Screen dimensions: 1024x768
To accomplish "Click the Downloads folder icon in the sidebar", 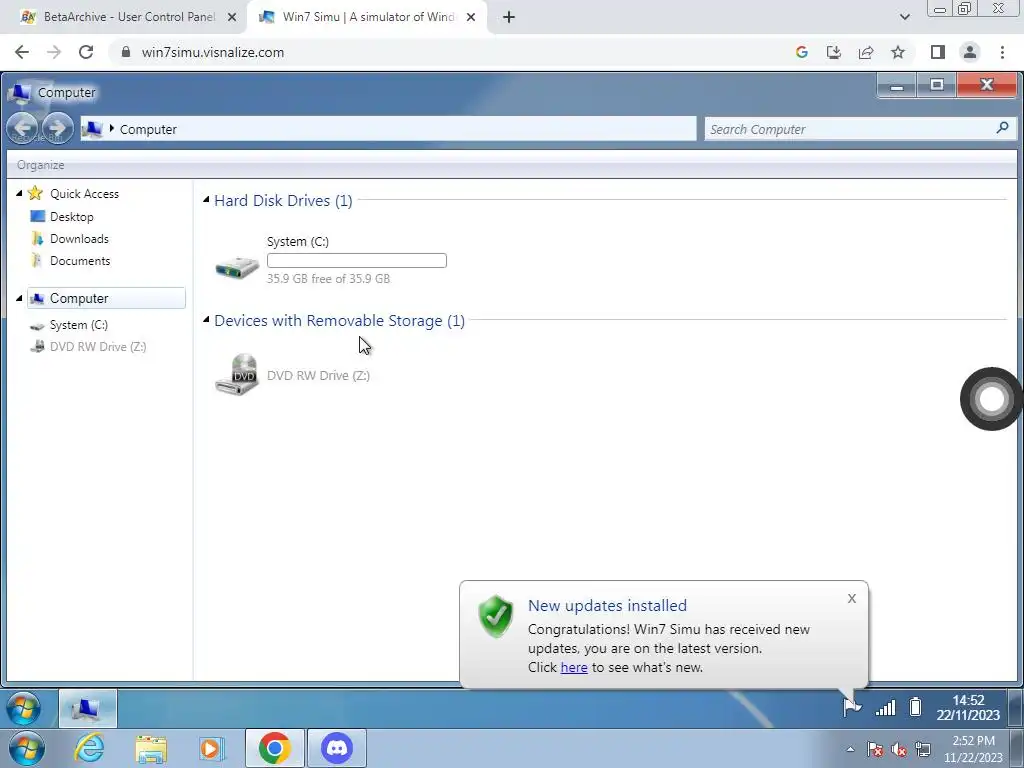I will [38, 238].
